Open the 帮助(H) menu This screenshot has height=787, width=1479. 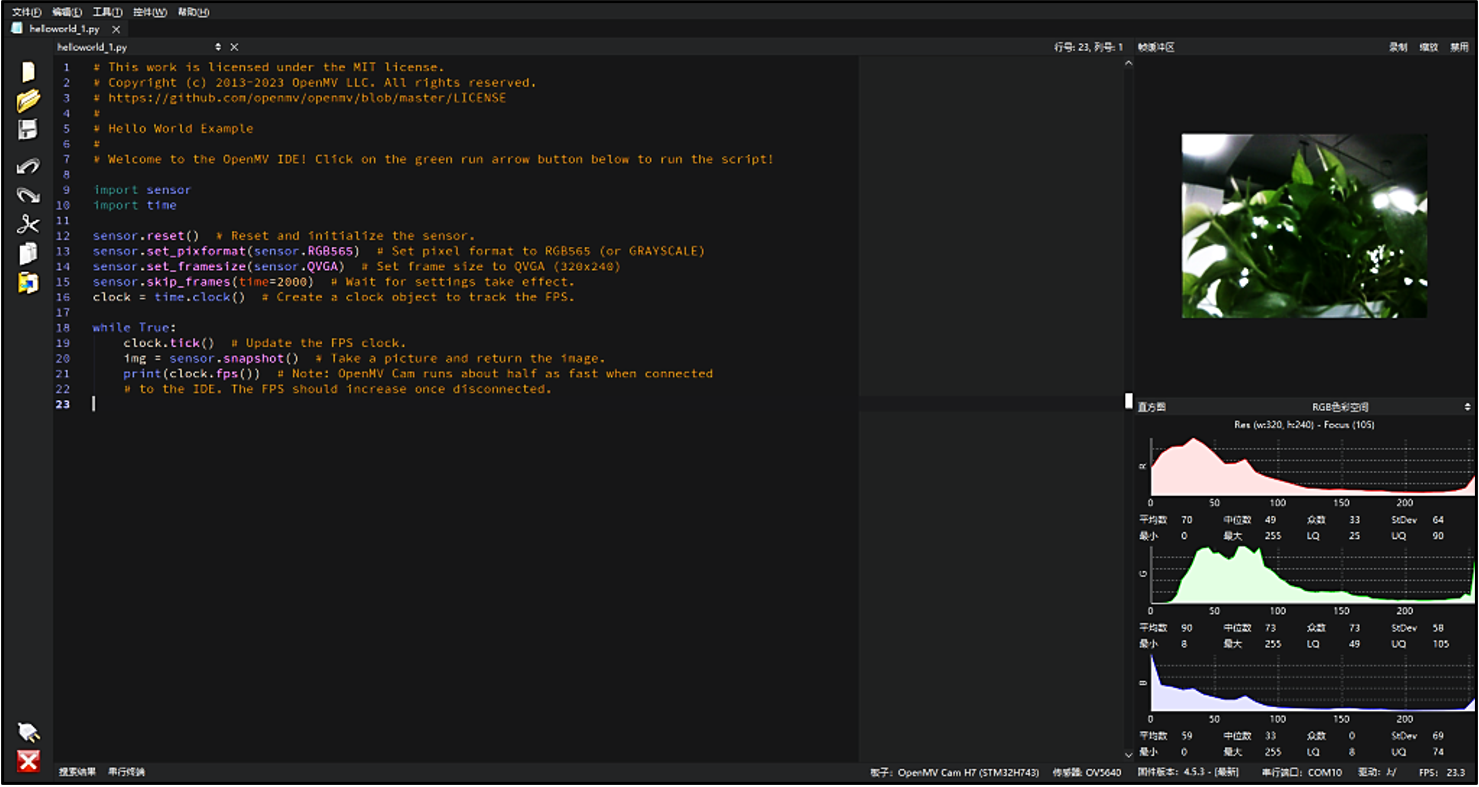193,12
